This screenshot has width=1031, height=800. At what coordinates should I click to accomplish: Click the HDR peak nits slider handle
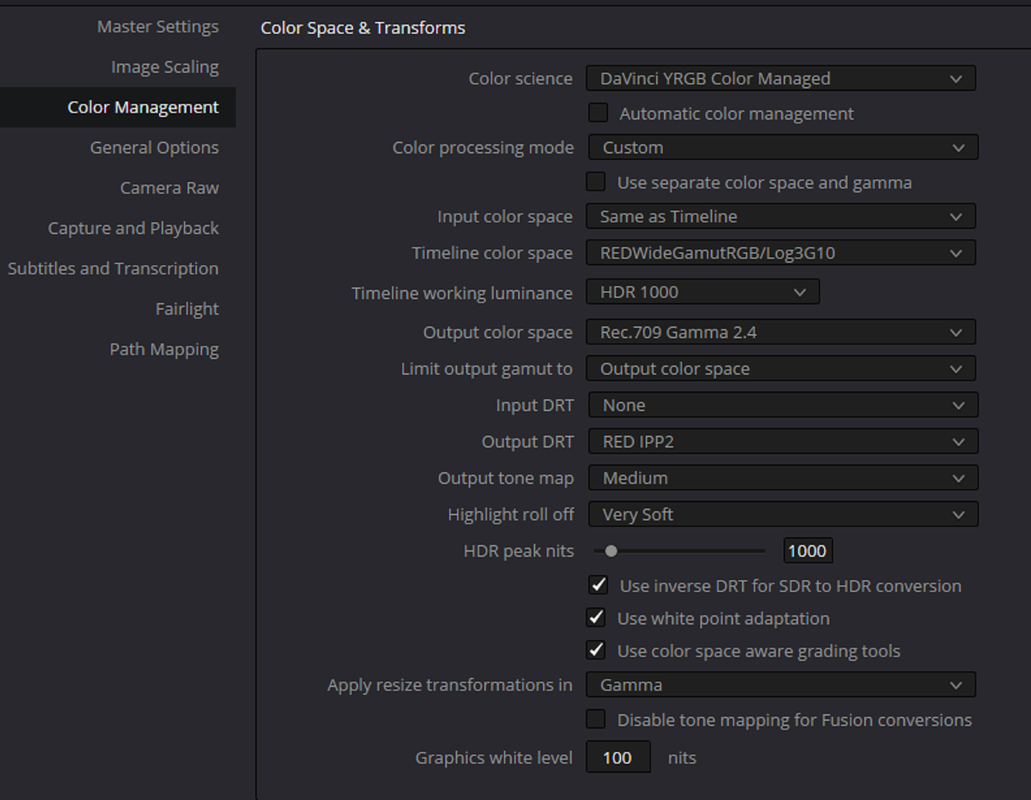611,550
